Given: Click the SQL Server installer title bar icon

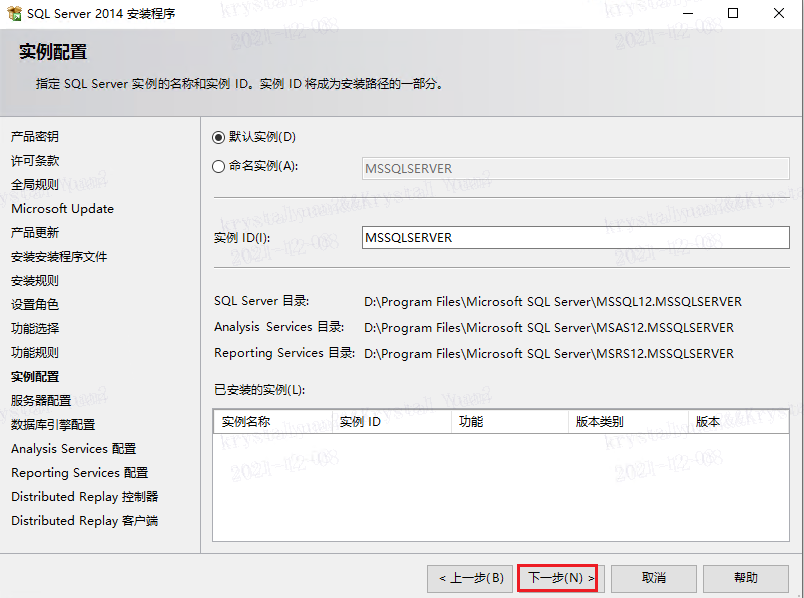Looking at the screenshot, I should click(14, 13).
